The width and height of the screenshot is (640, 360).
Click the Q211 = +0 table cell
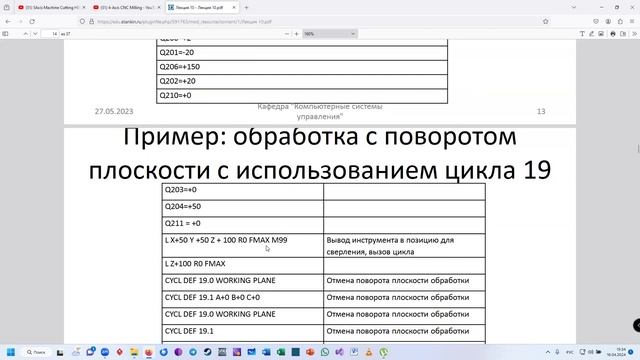click(242, 225)
